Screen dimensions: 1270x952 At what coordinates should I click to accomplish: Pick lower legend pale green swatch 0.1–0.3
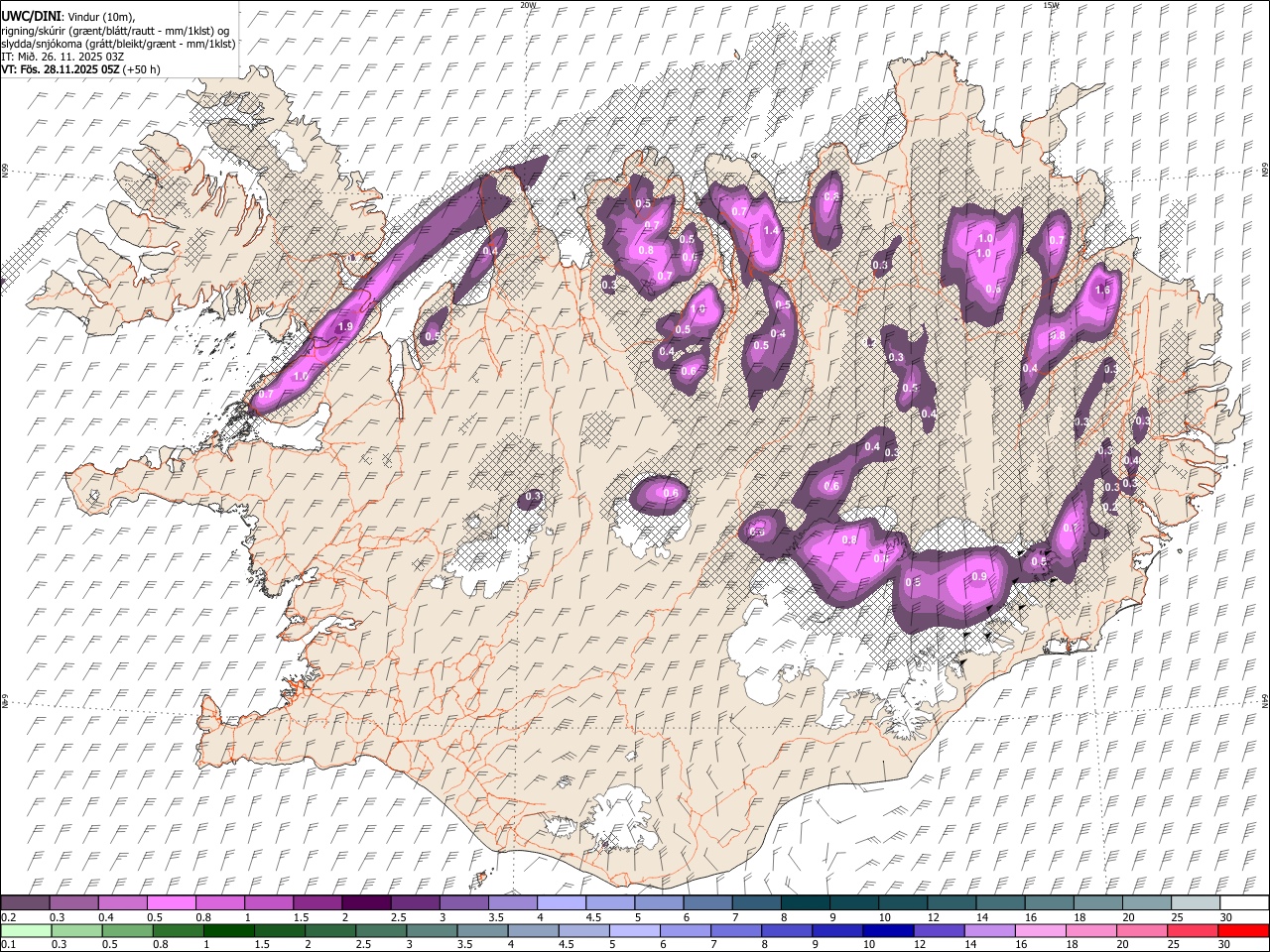[25, 930]
